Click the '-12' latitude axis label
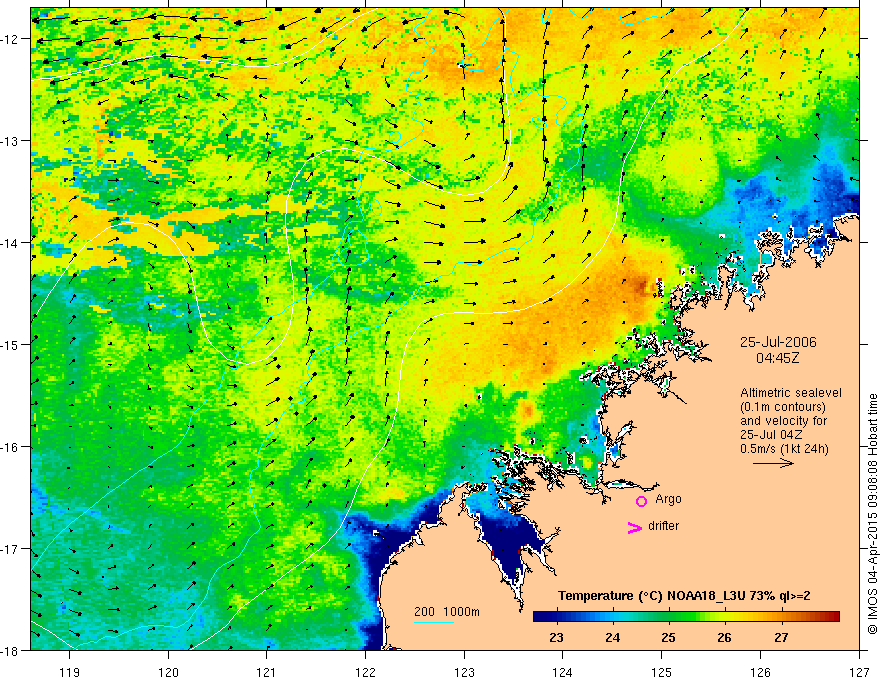The height and width of the screenshot is (680, 880). click(x=10, y=39)
